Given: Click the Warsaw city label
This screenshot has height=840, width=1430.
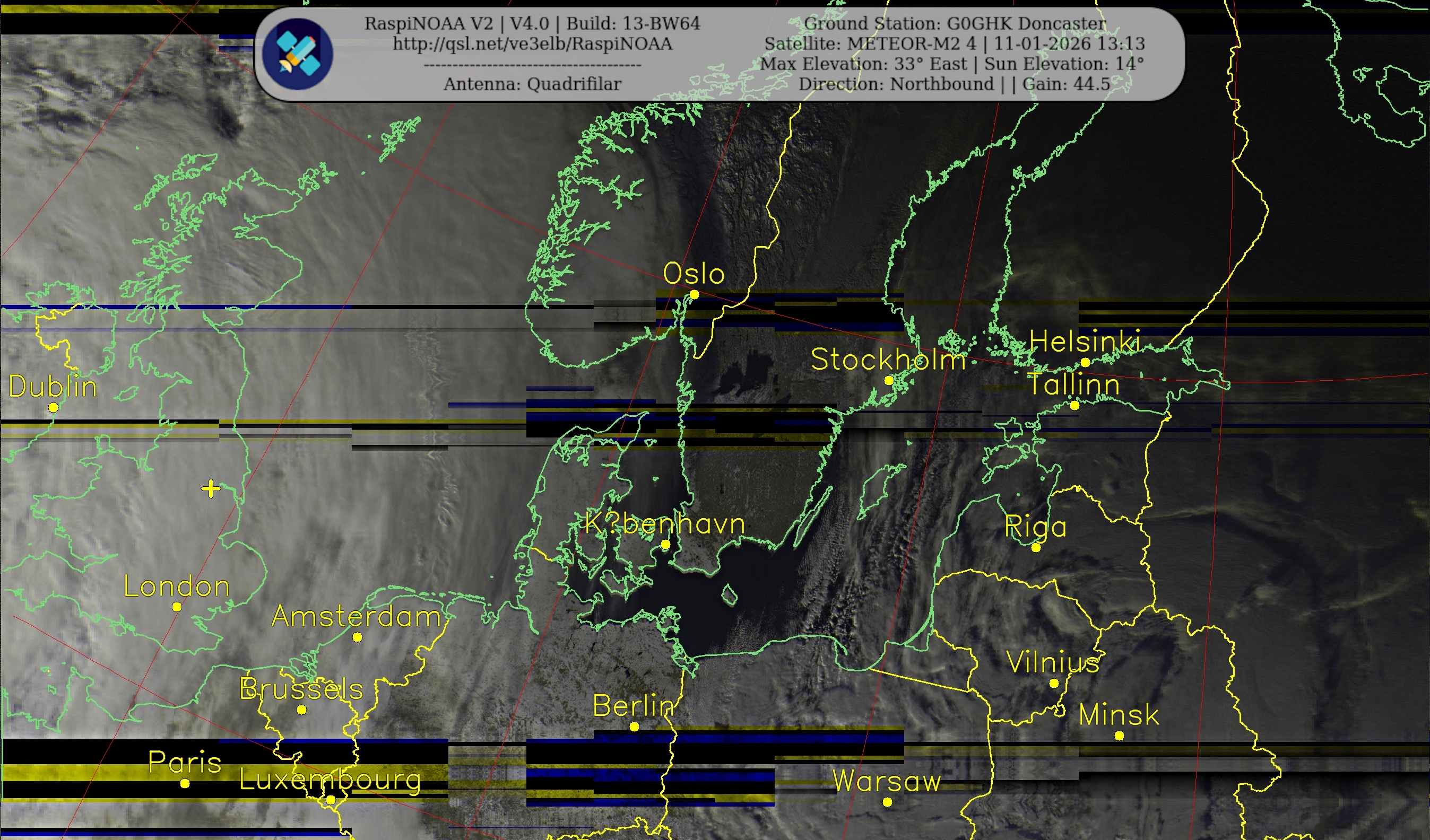Looking at the screenshot, I should click(x=886, y=781).
